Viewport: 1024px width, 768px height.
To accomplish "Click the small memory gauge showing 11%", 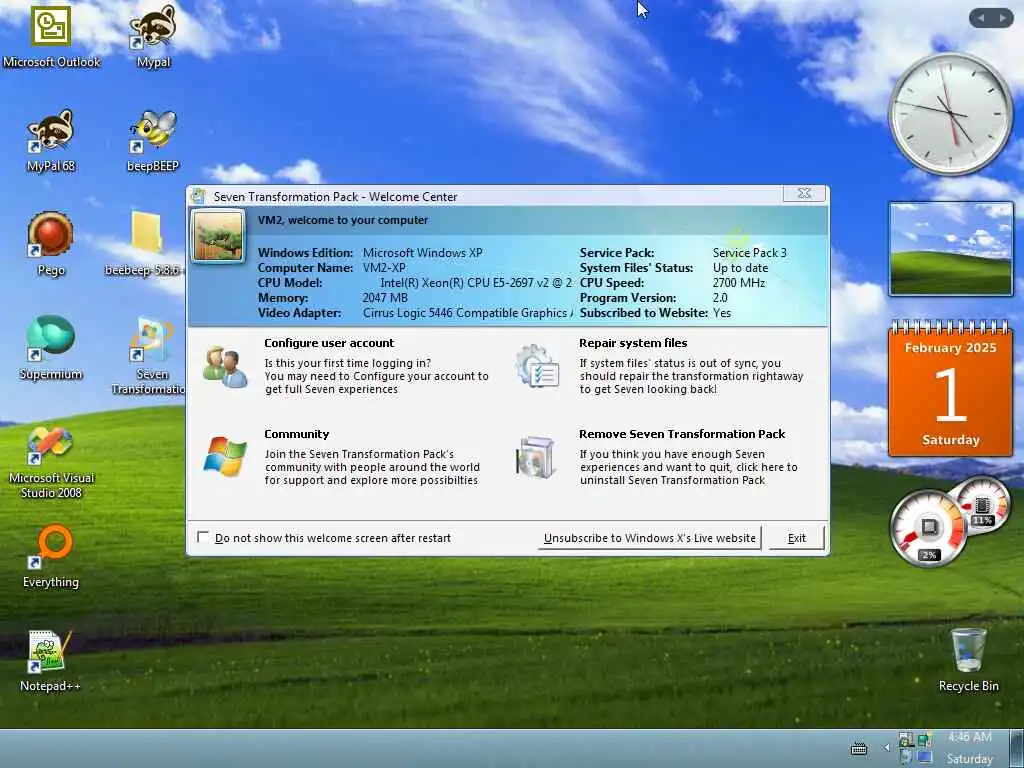I will pyautogui.click(x=982, y=506).
